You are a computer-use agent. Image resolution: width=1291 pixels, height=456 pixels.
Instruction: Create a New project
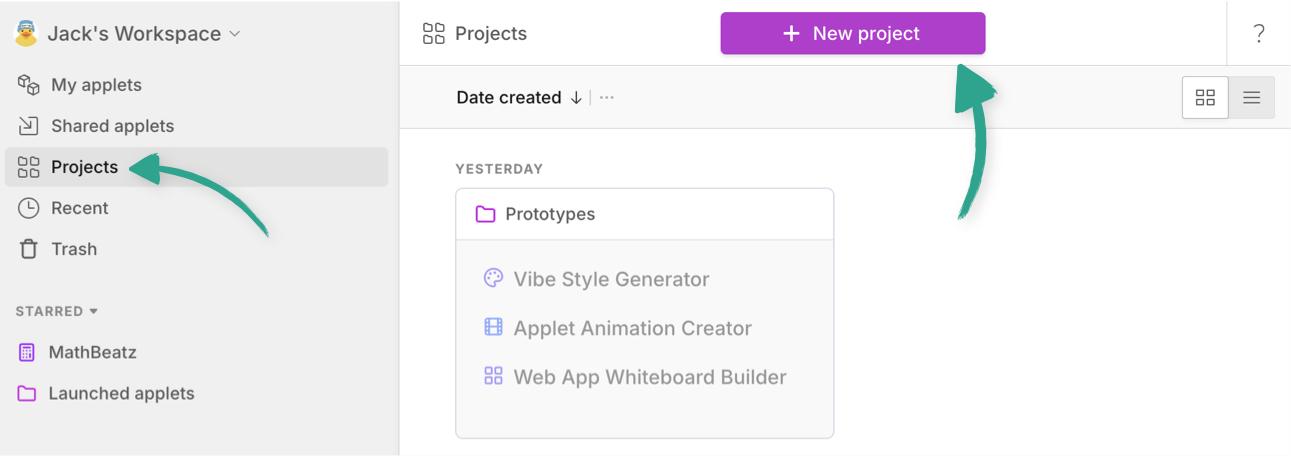(852, 33)
